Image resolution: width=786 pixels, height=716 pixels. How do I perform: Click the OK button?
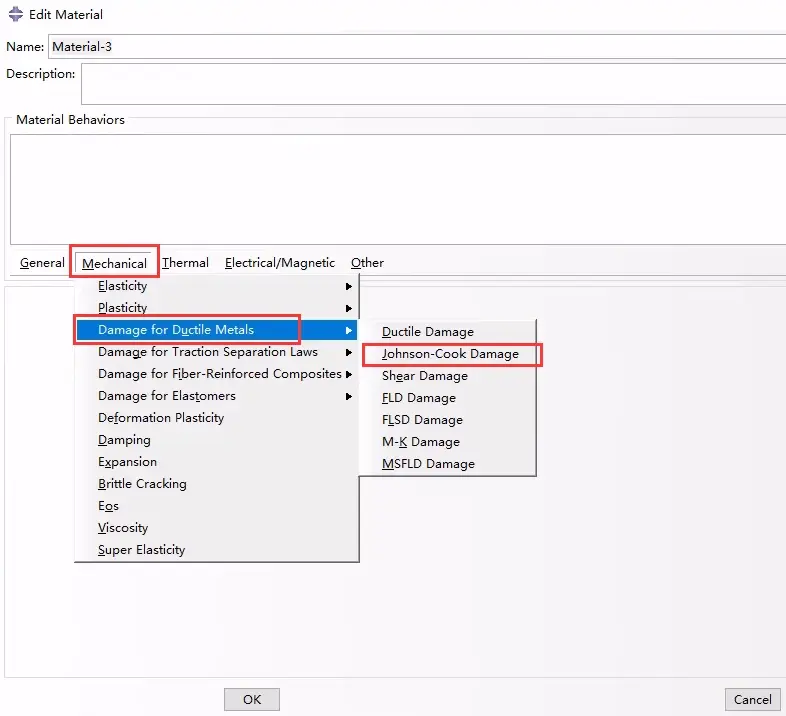click(x=252, y=699)
